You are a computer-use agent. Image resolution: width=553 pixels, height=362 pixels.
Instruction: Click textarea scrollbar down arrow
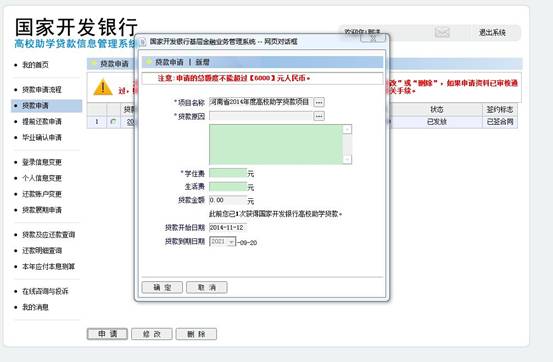coord(347,159)
